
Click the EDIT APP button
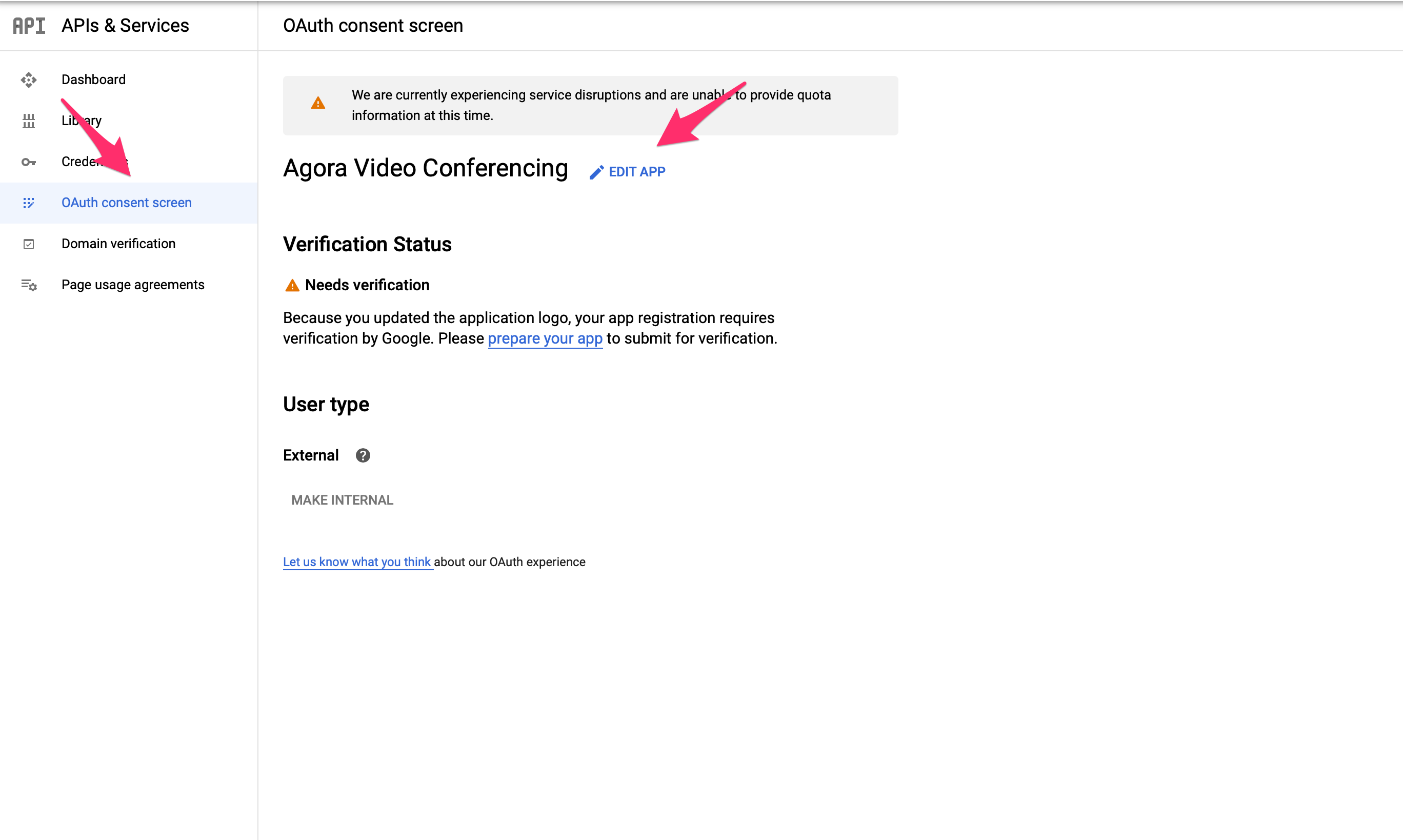click(x=627, y=172)
